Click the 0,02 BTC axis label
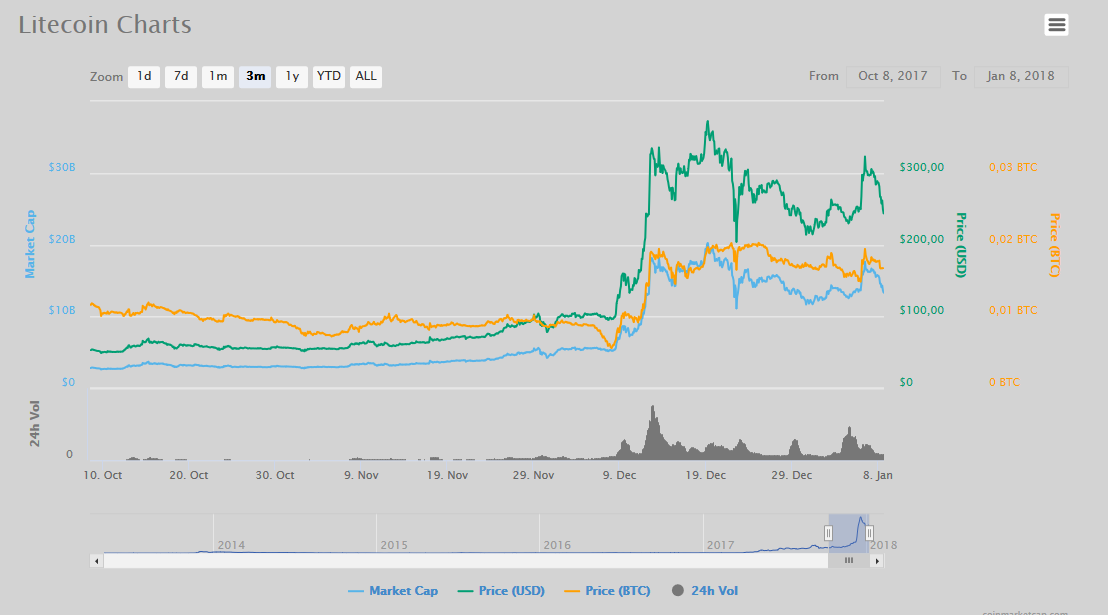1108x615 pixels. [x=1013, y=239]
